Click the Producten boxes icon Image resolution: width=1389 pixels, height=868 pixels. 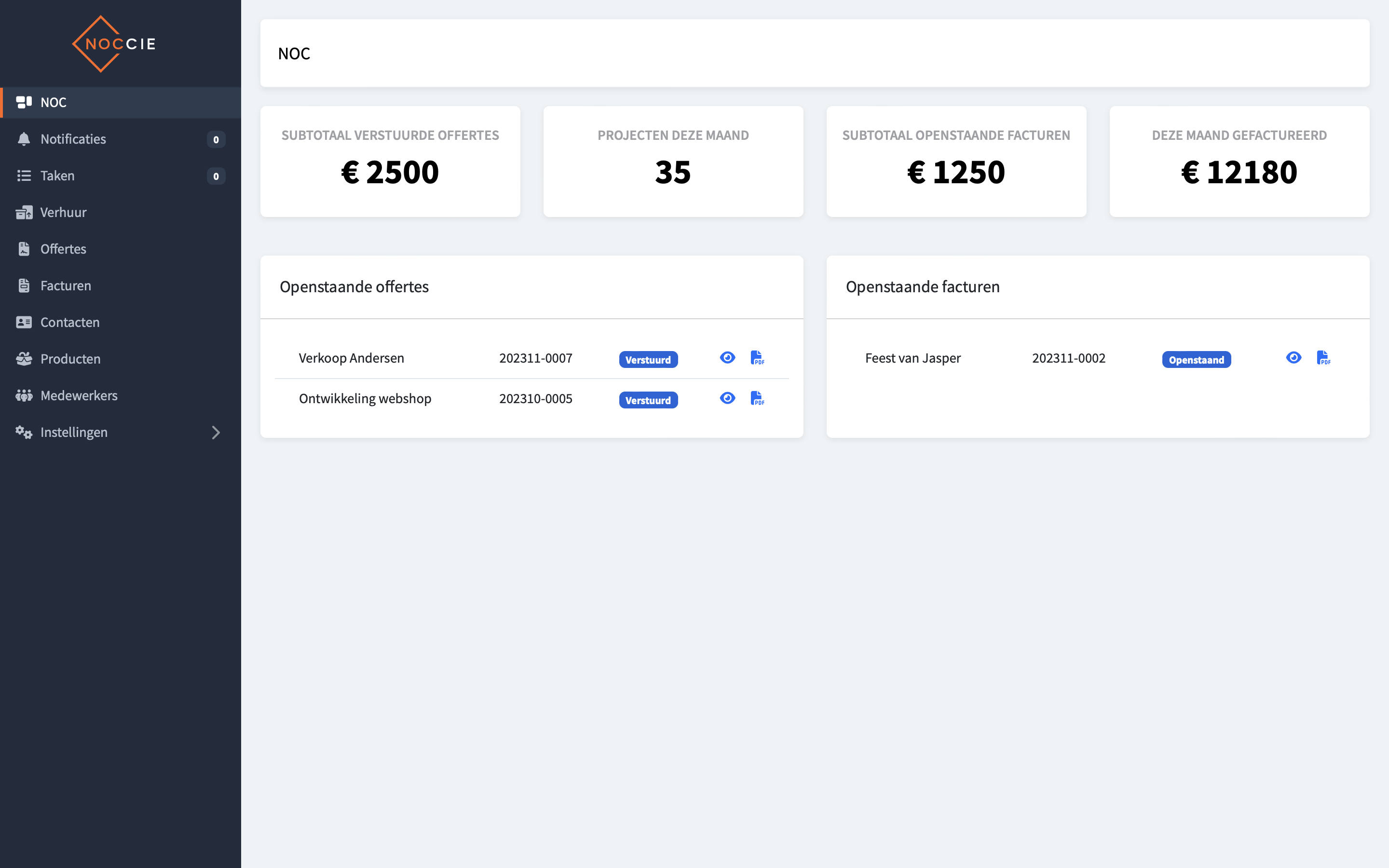(x=24, y=359)
